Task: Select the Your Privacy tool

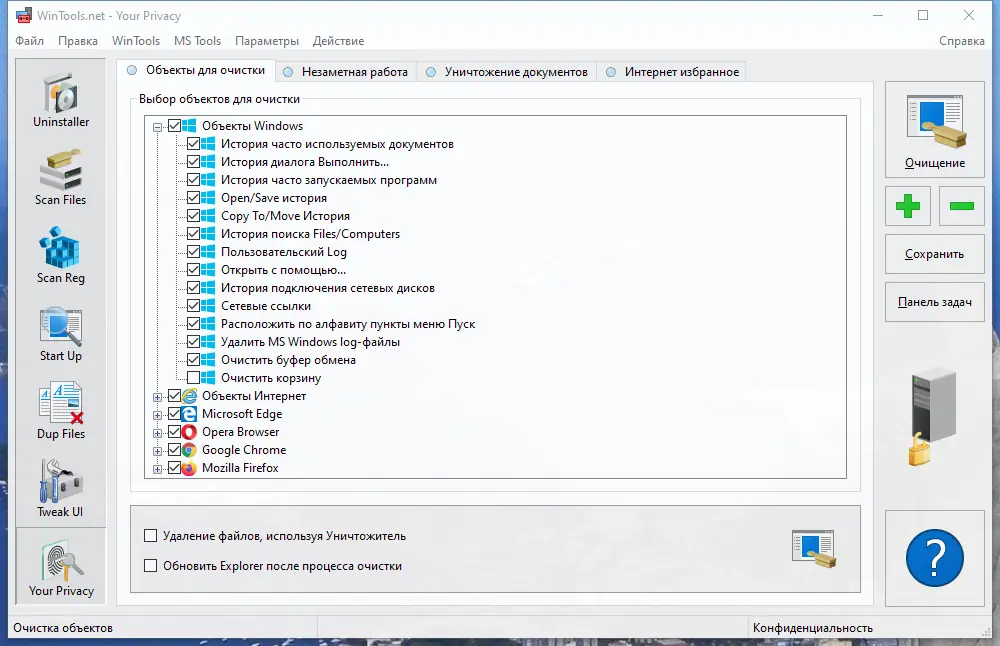Action: tap(61, 568)
